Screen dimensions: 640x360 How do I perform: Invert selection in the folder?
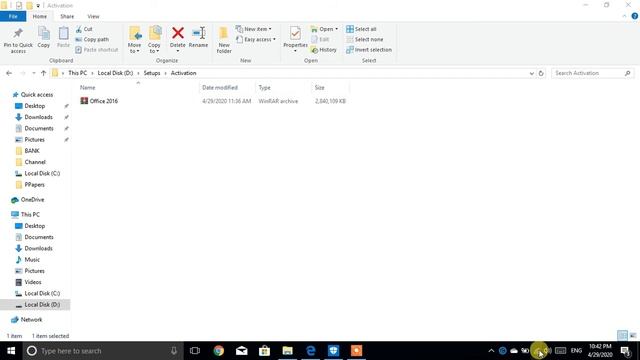pyautogui.click(x=369, y=50)
